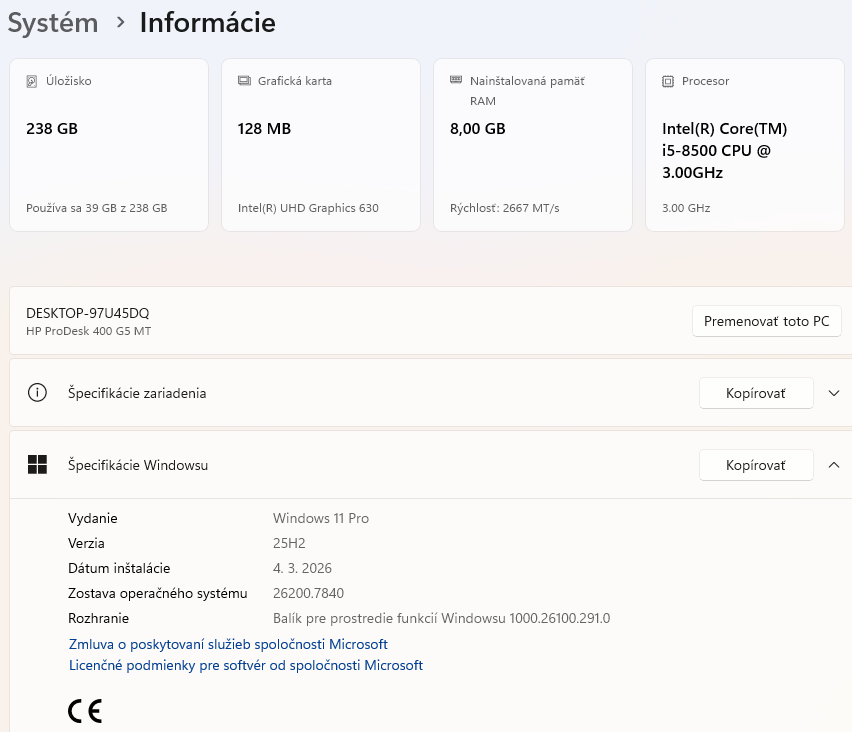Click the version value 25H2

[289, 543]
